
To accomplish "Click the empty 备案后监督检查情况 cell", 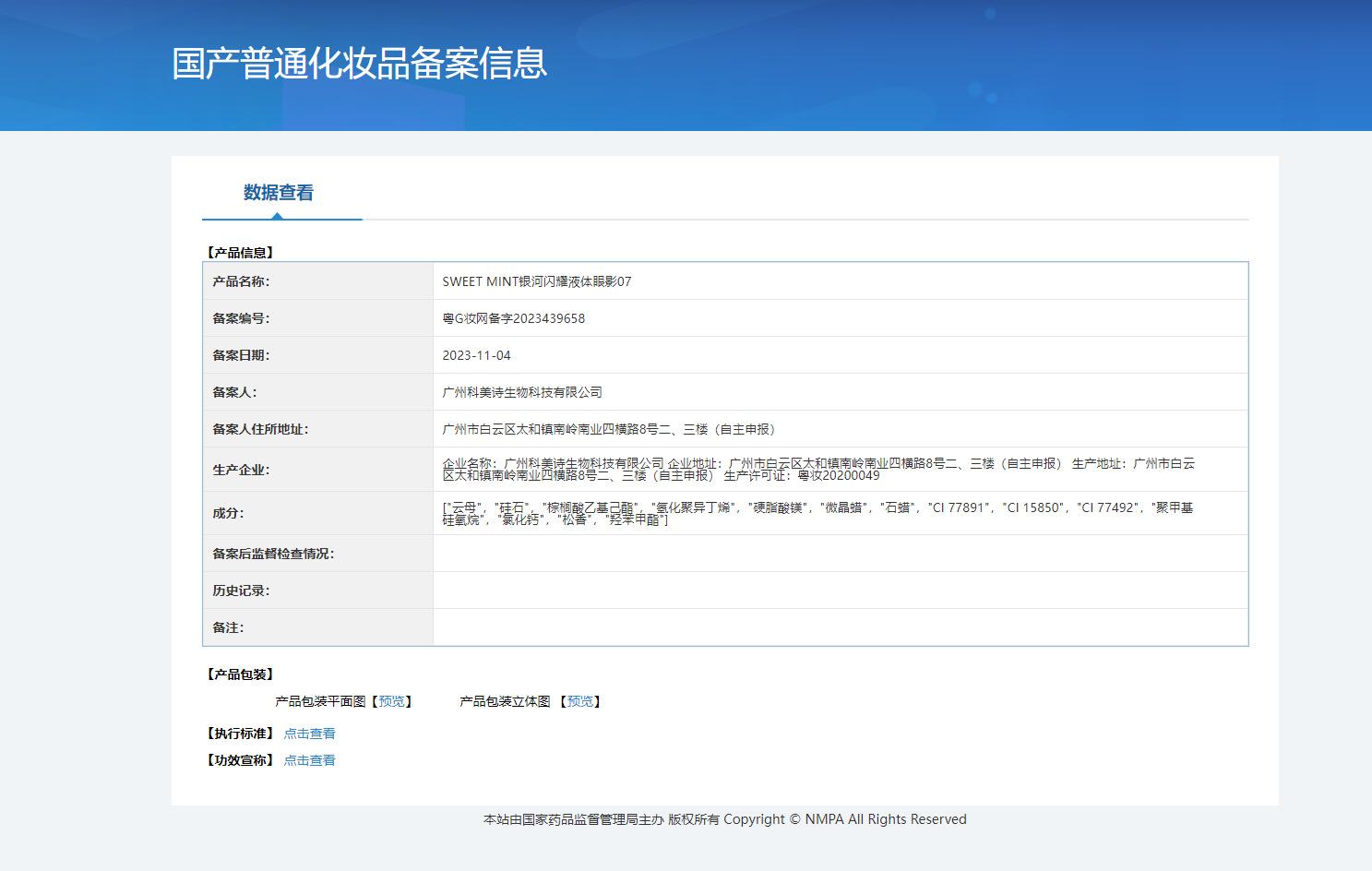I will tap(840, 554).
